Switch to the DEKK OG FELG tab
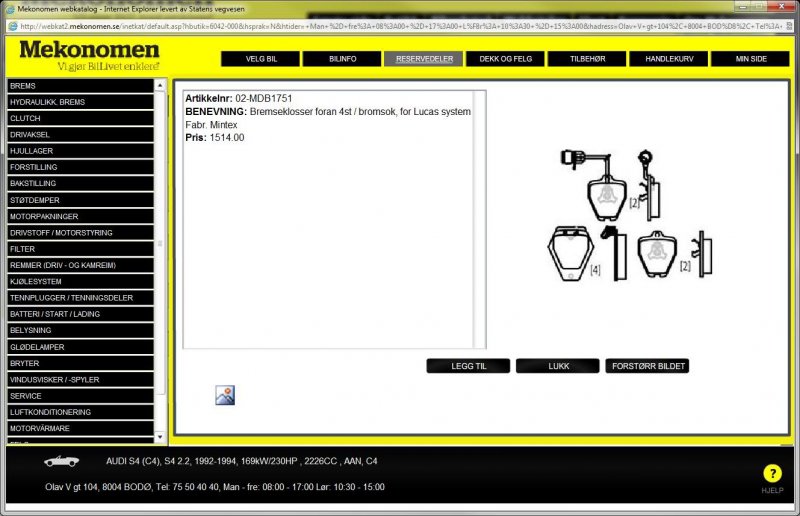 pyautogui.click(x=505, y=59)
